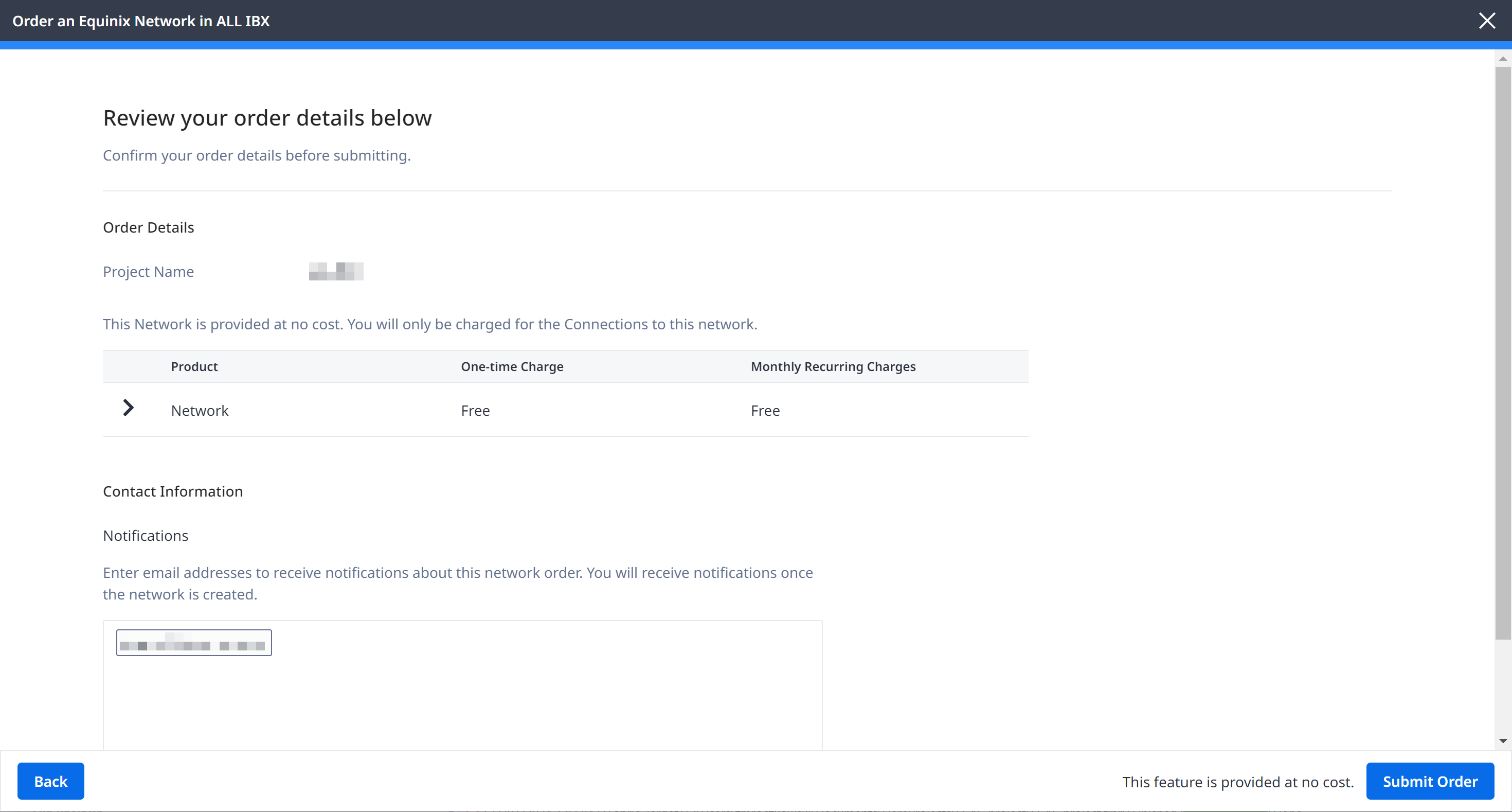The image size is (1512, 812).
Task: Close the Order an Equinix Network dialog
Action: [1487, 21]
